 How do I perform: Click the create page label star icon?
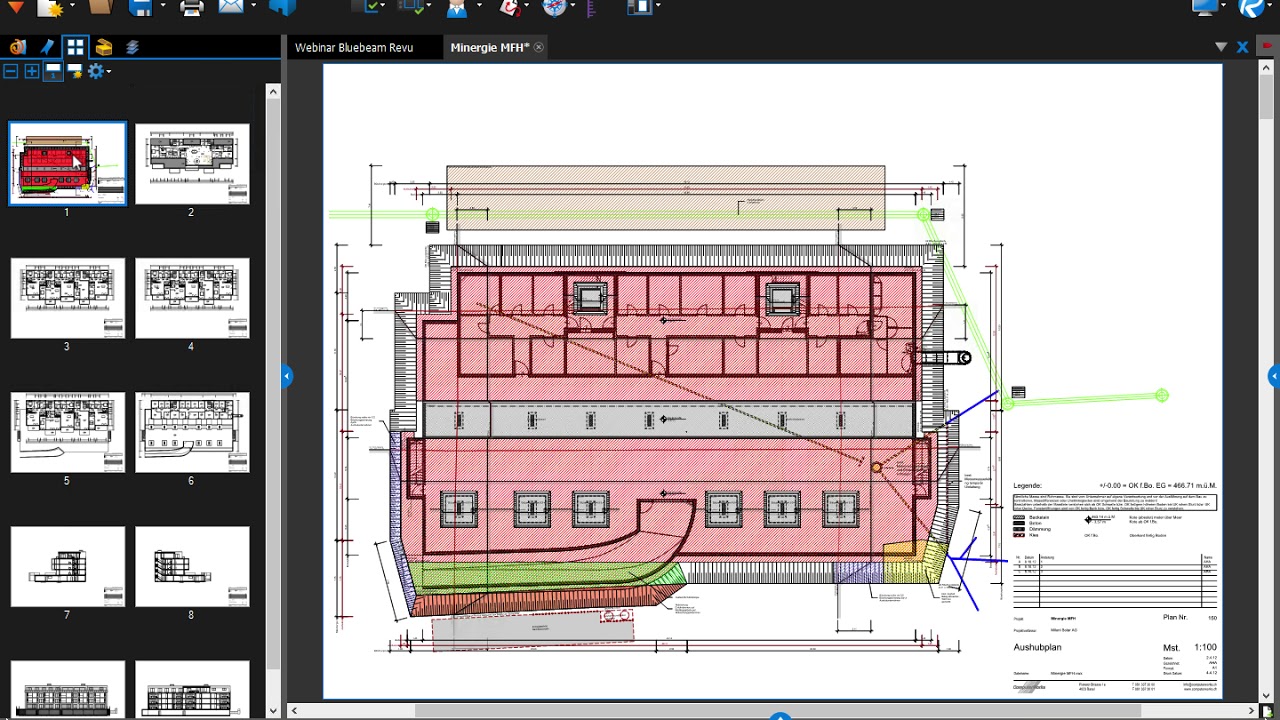coord(74,71)
